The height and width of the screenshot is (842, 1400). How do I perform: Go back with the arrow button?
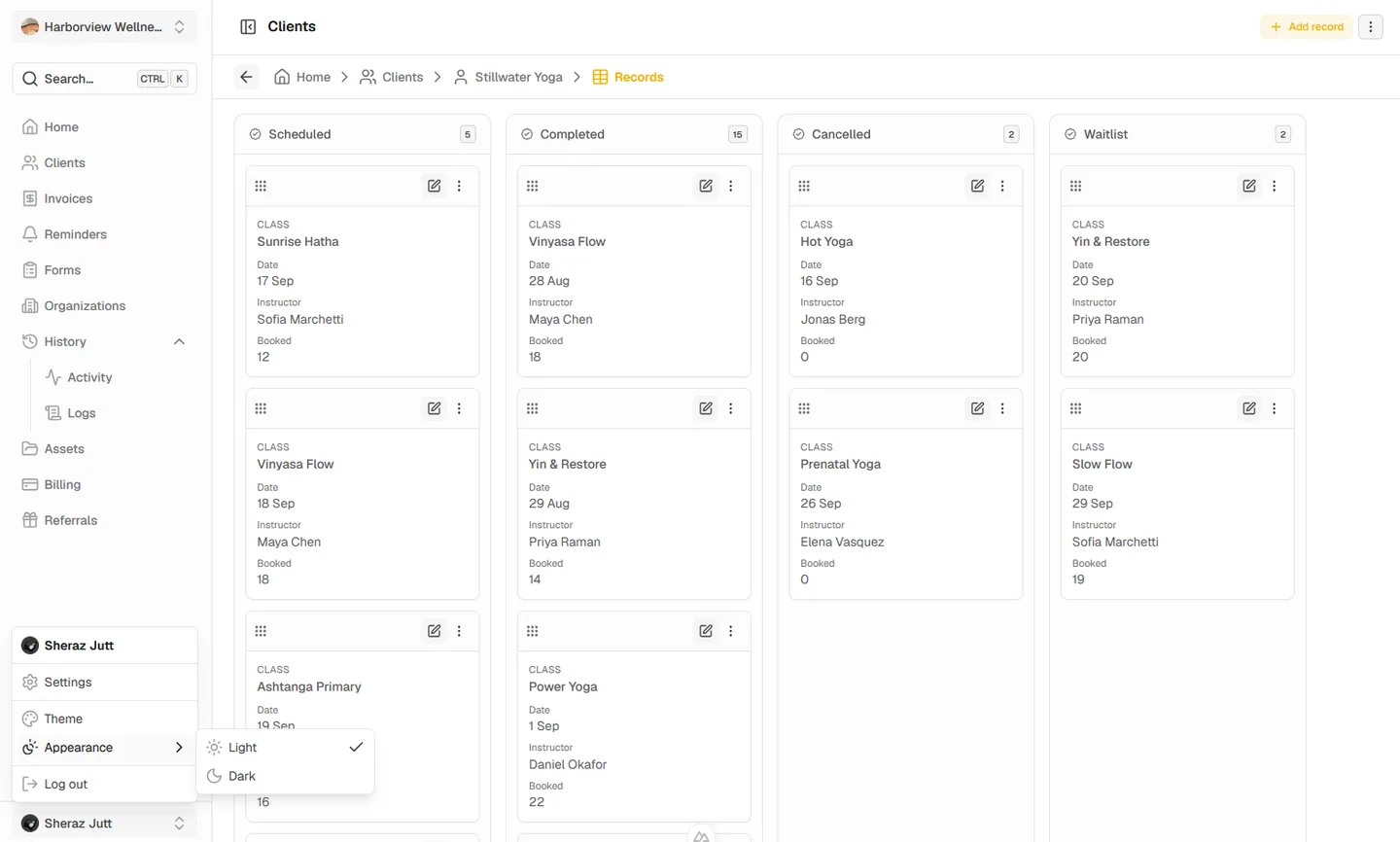[x=247, y=77]
